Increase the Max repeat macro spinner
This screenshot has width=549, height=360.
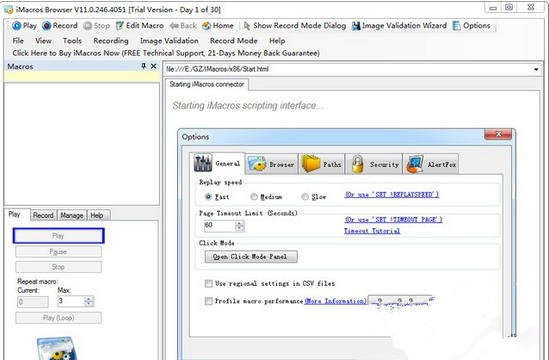pyautogui.click(x=89, y=299)
